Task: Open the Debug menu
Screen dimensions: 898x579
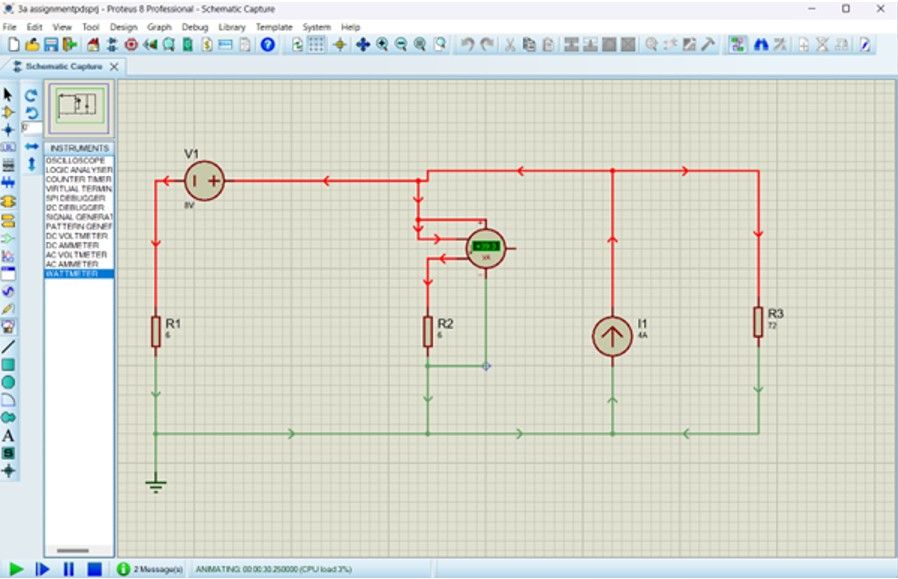Action: click(195, 27)
